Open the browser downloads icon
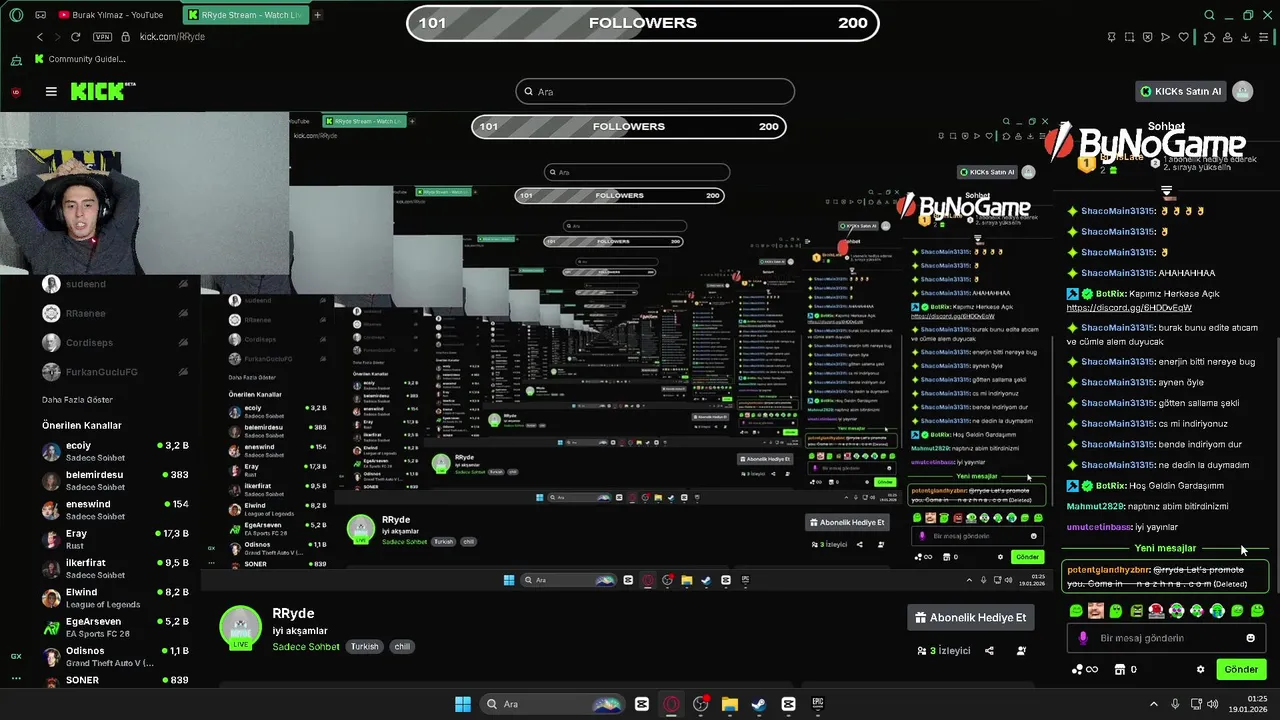 point(1246,37)
